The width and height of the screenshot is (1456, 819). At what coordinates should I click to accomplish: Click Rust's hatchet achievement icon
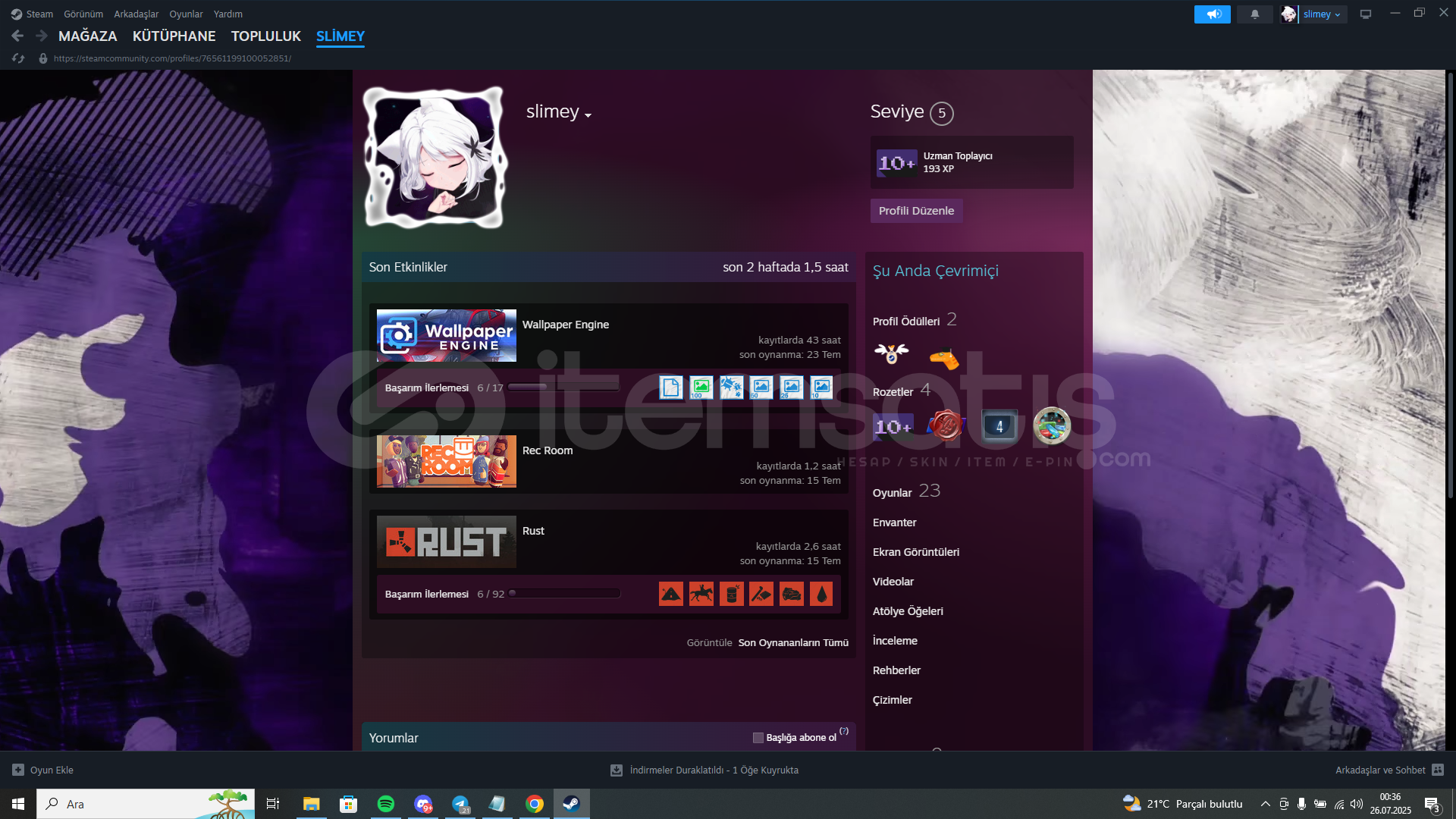pyautogui.click(x=761, y=594)
